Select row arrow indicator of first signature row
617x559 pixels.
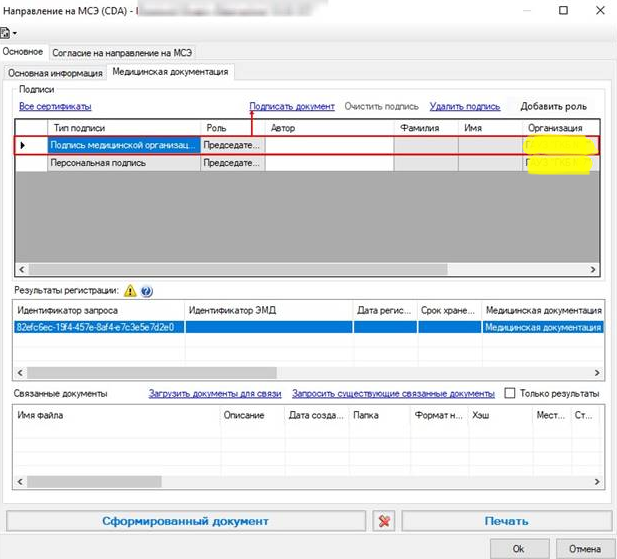[x=23, y=145]
